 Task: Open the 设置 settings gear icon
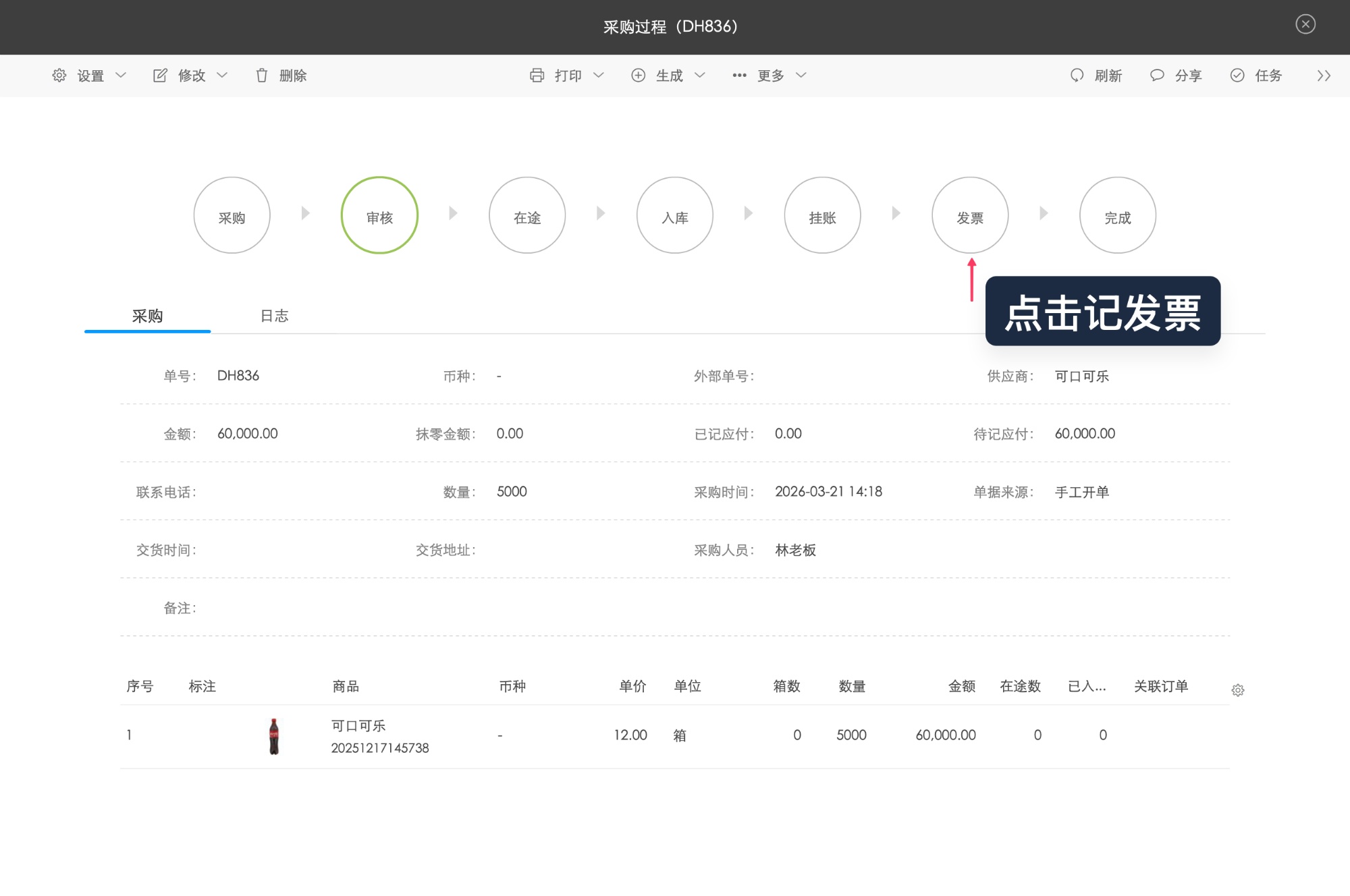pos(59,76)
